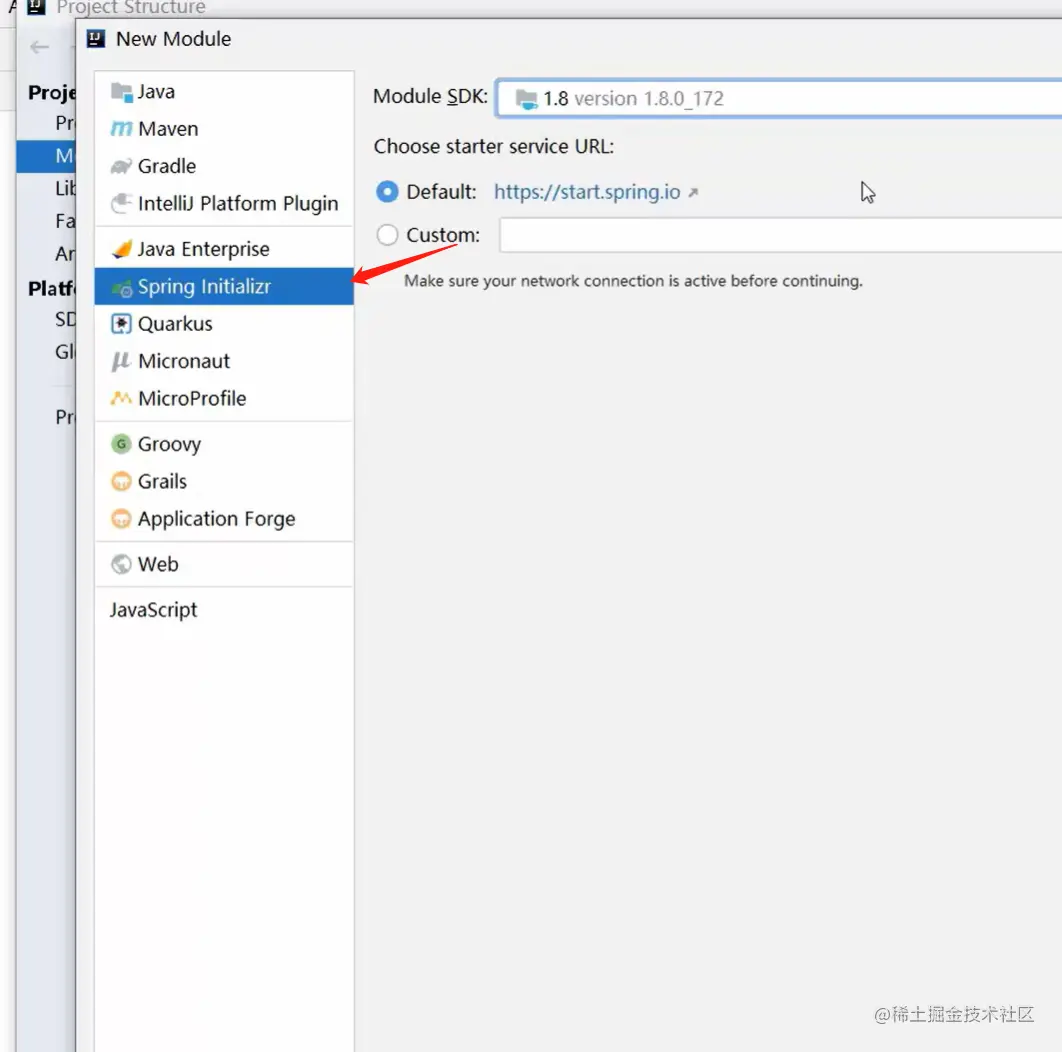The image size is (1062, 1052).
Task: Open the Module SDK combo box
Action: coord(779,99)
